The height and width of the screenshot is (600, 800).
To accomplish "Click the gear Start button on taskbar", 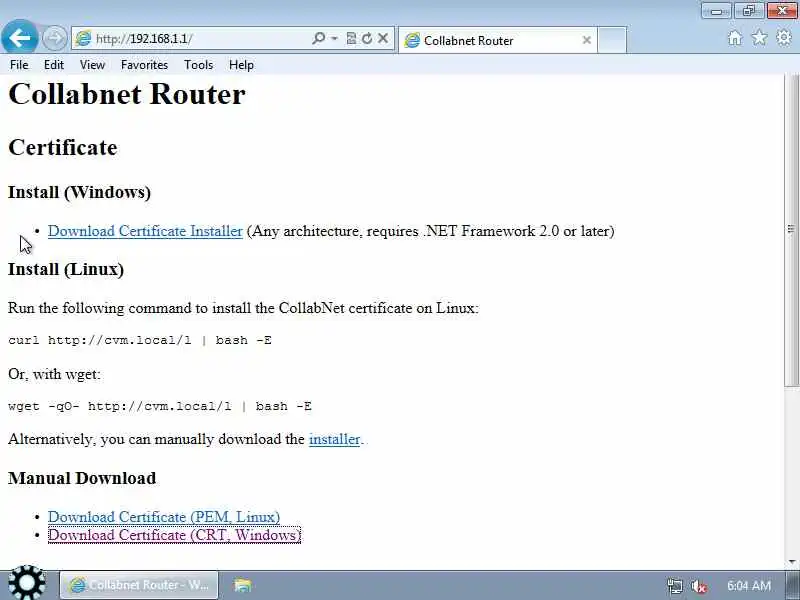I will 27,583.
